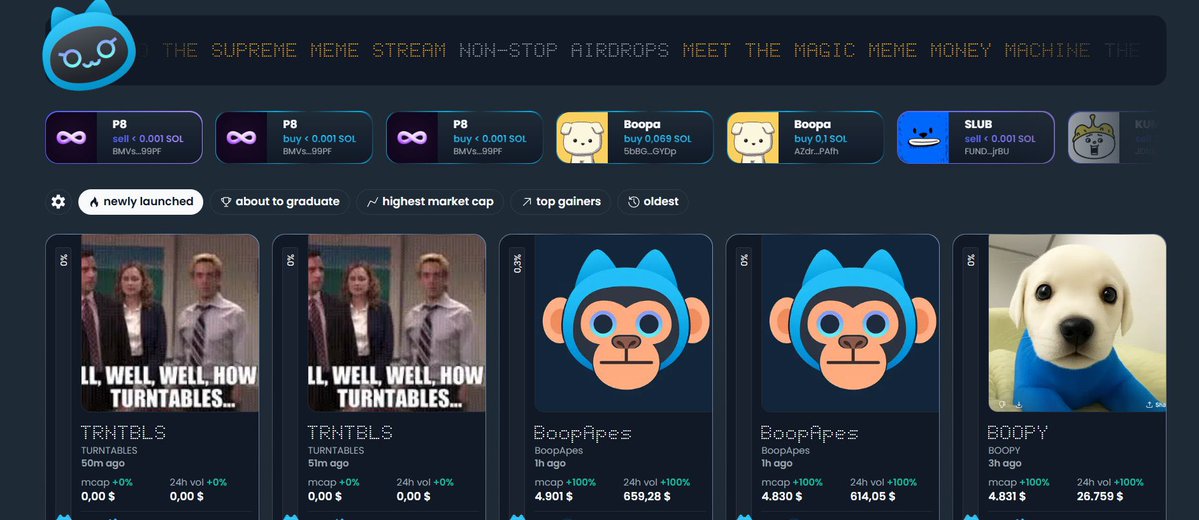
Task: Click the '3h ago' timestamp
Action: pos(1005,463)
